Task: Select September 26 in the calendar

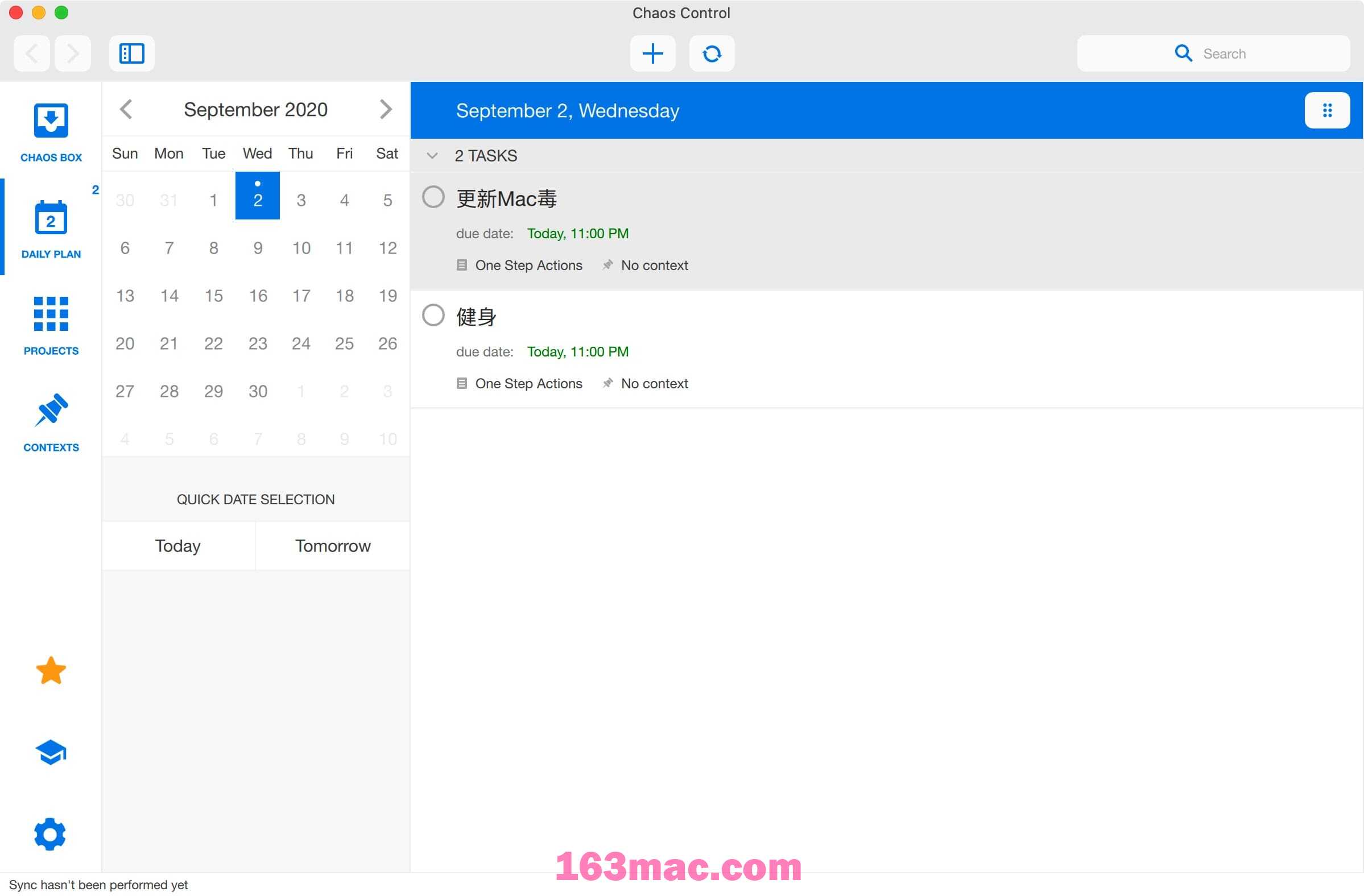Action: (388, 343)
